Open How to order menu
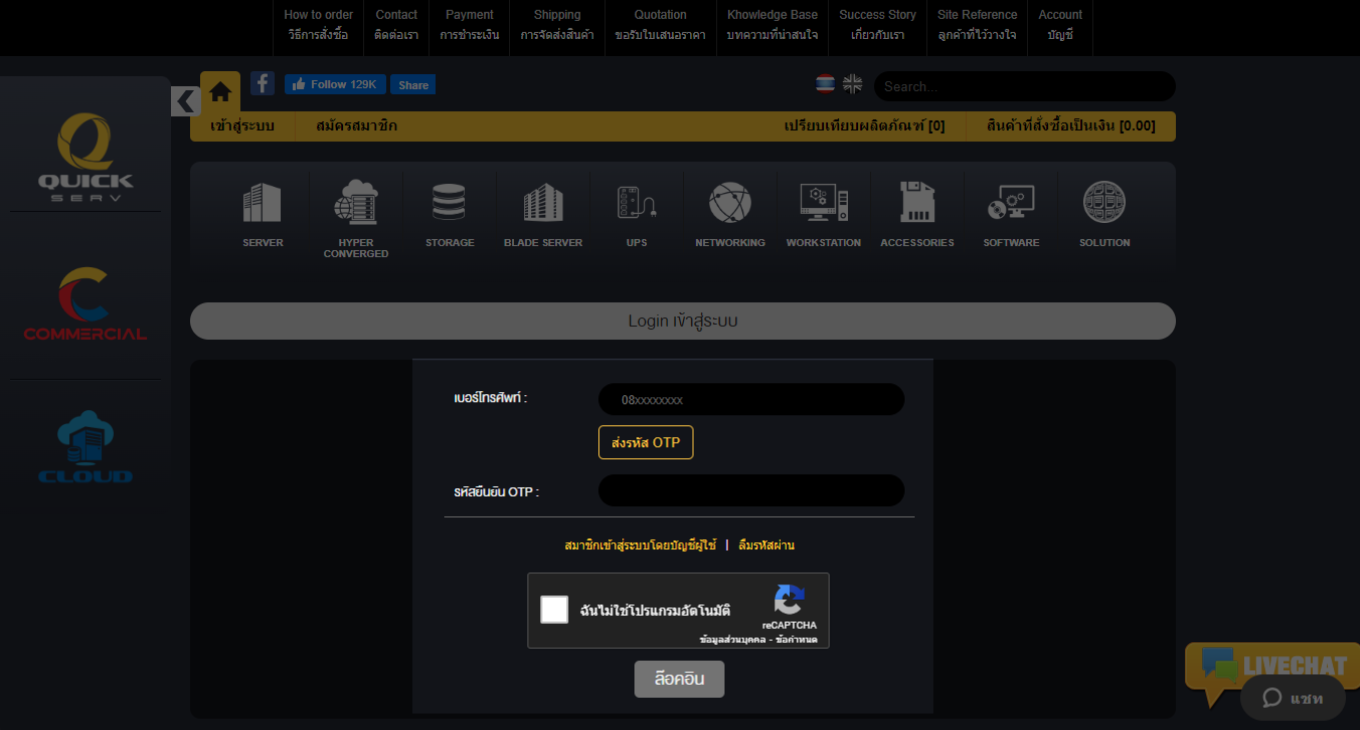 click(318, 25)
